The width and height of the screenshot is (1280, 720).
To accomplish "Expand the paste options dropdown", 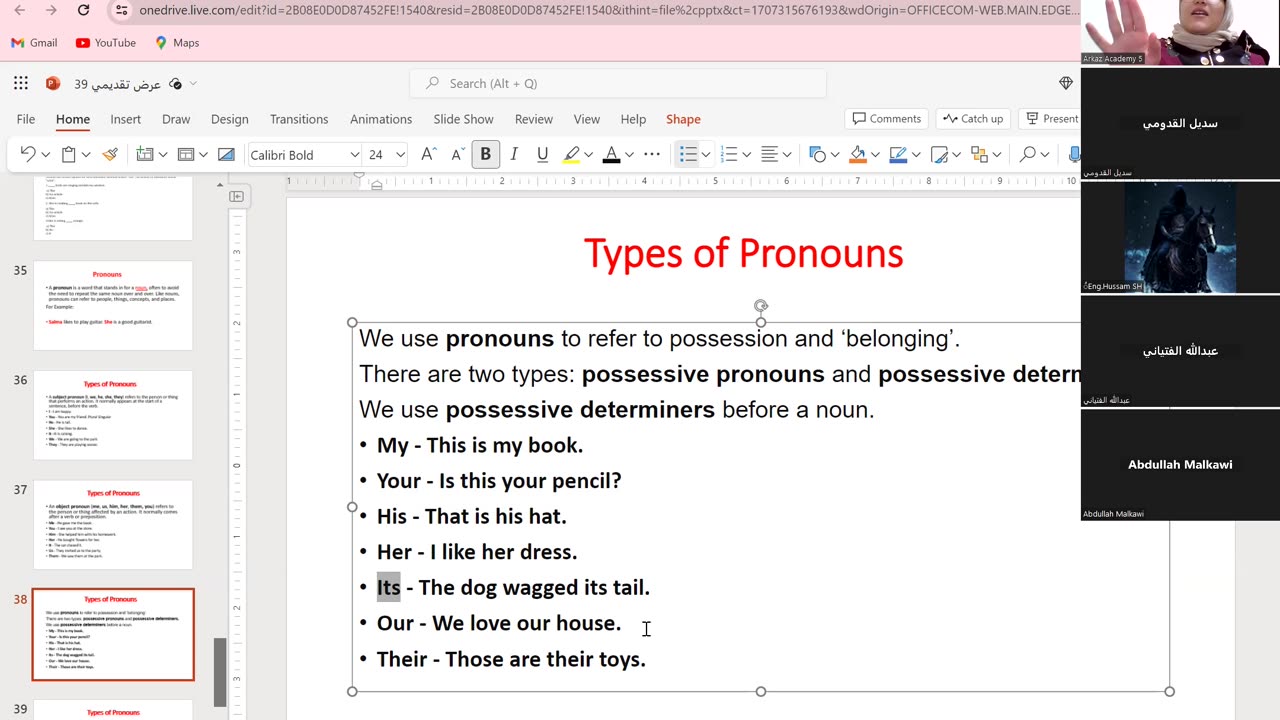I will click(86, 155).
